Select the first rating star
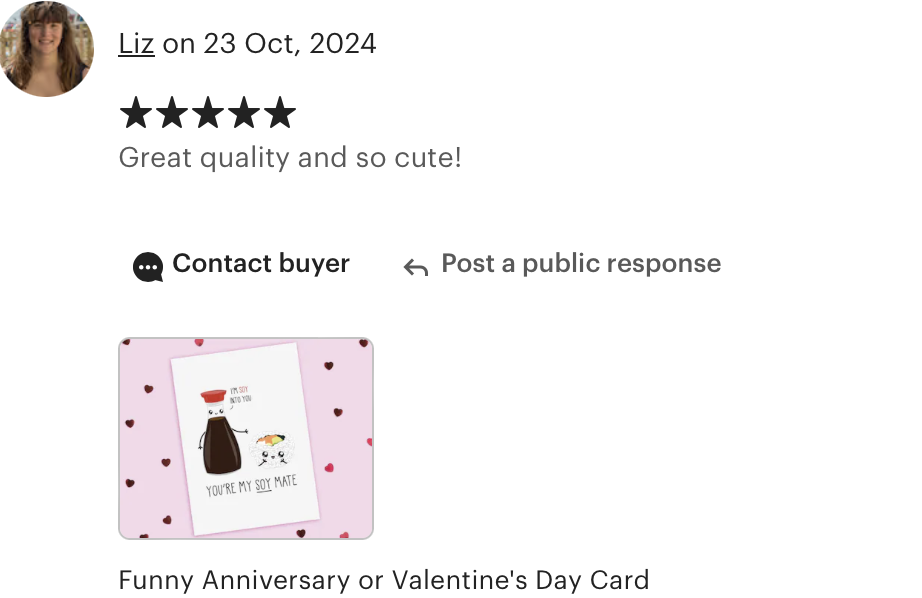 136,112
